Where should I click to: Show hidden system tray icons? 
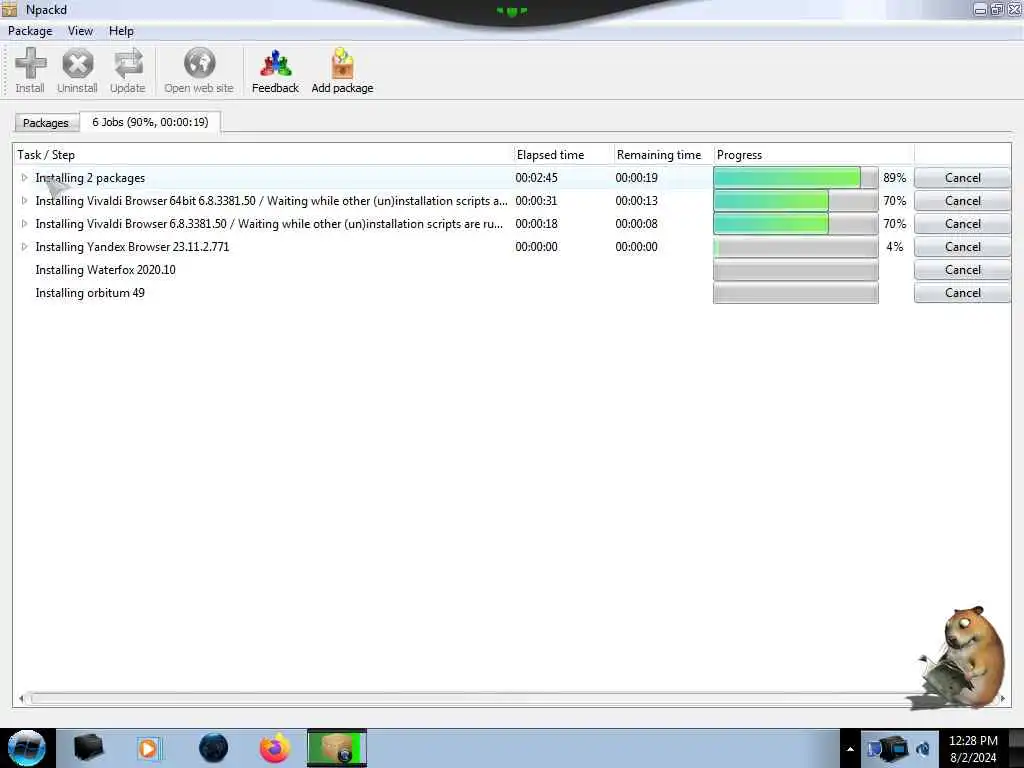(850, 748)
